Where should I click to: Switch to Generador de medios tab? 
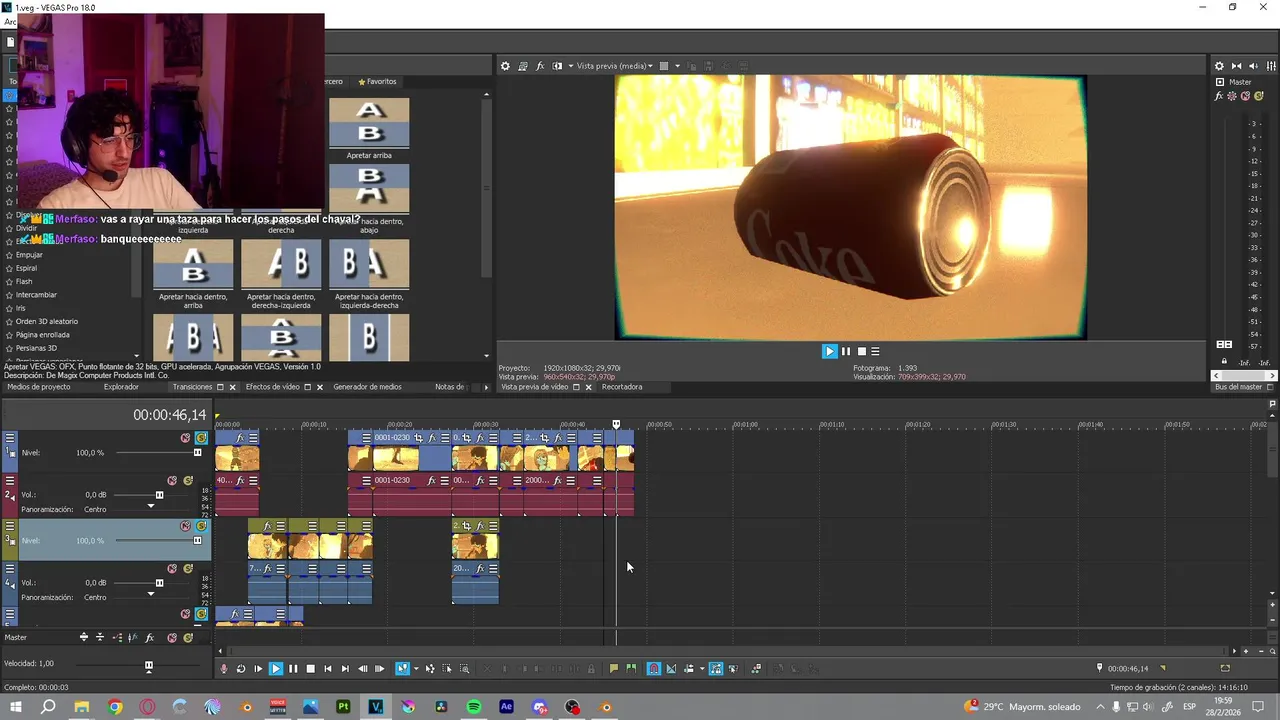[367, 387]
